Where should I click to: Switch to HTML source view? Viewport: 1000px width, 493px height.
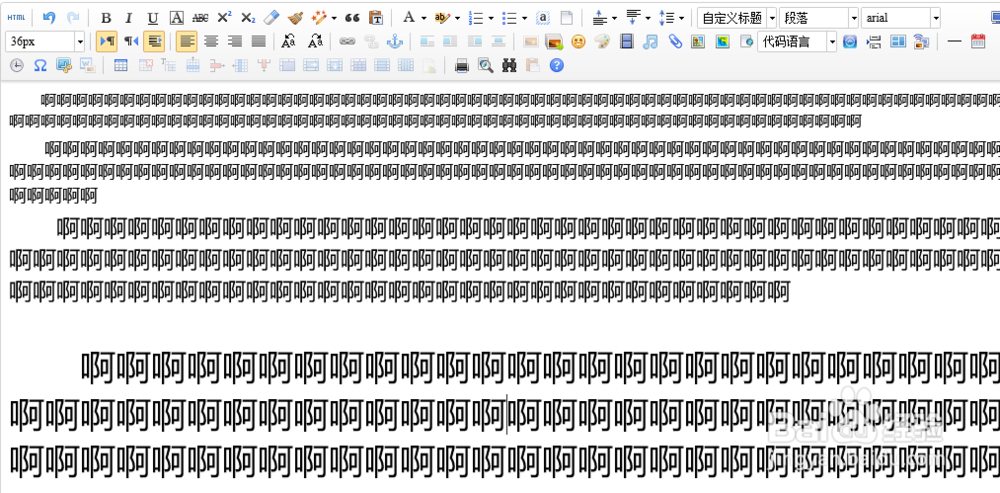(x=16, y=18)
